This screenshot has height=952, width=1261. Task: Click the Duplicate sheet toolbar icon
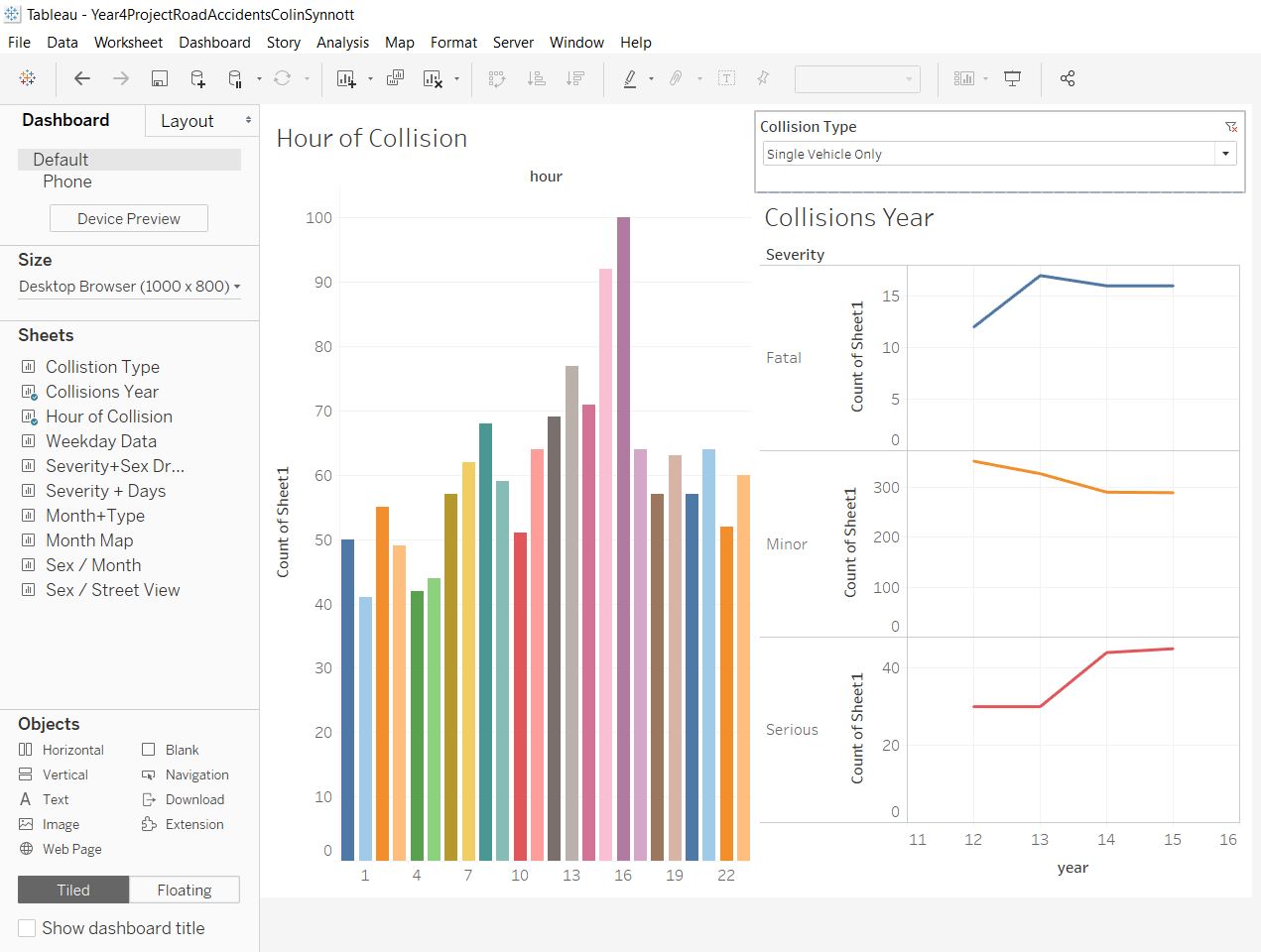pos(395,78)
